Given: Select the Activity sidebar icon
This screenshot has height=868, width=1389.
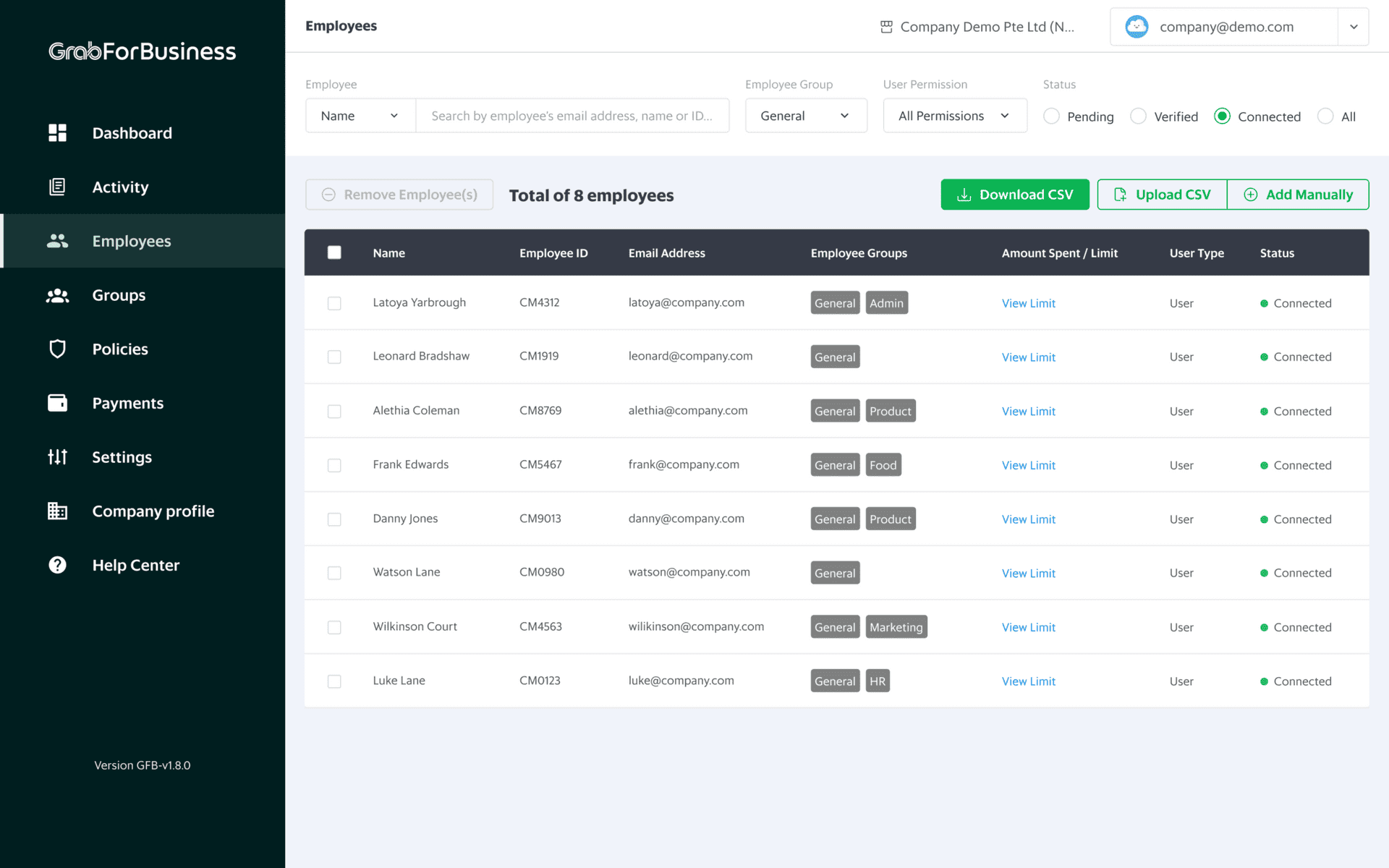Looking at the screenshot, I should [x=57, y=187].
